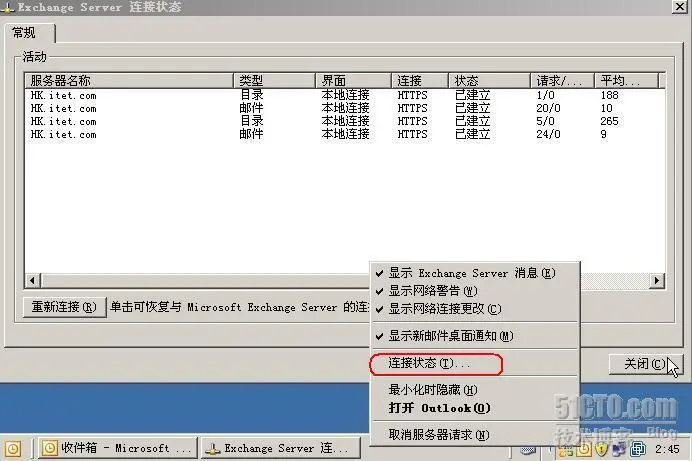Select 最小化时隐藏(H) menu entry

(474, 390)
